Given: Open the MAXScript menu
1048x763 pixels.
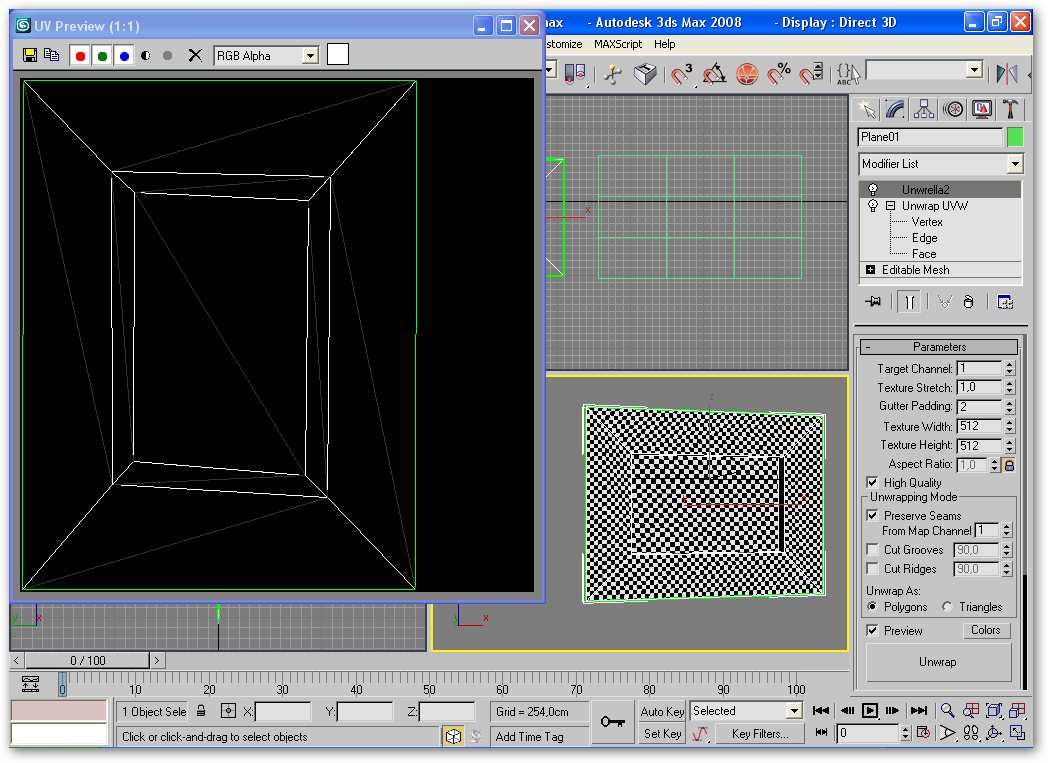Looking at the screenshot, I should pyautogui.click(x=620, y=44).
